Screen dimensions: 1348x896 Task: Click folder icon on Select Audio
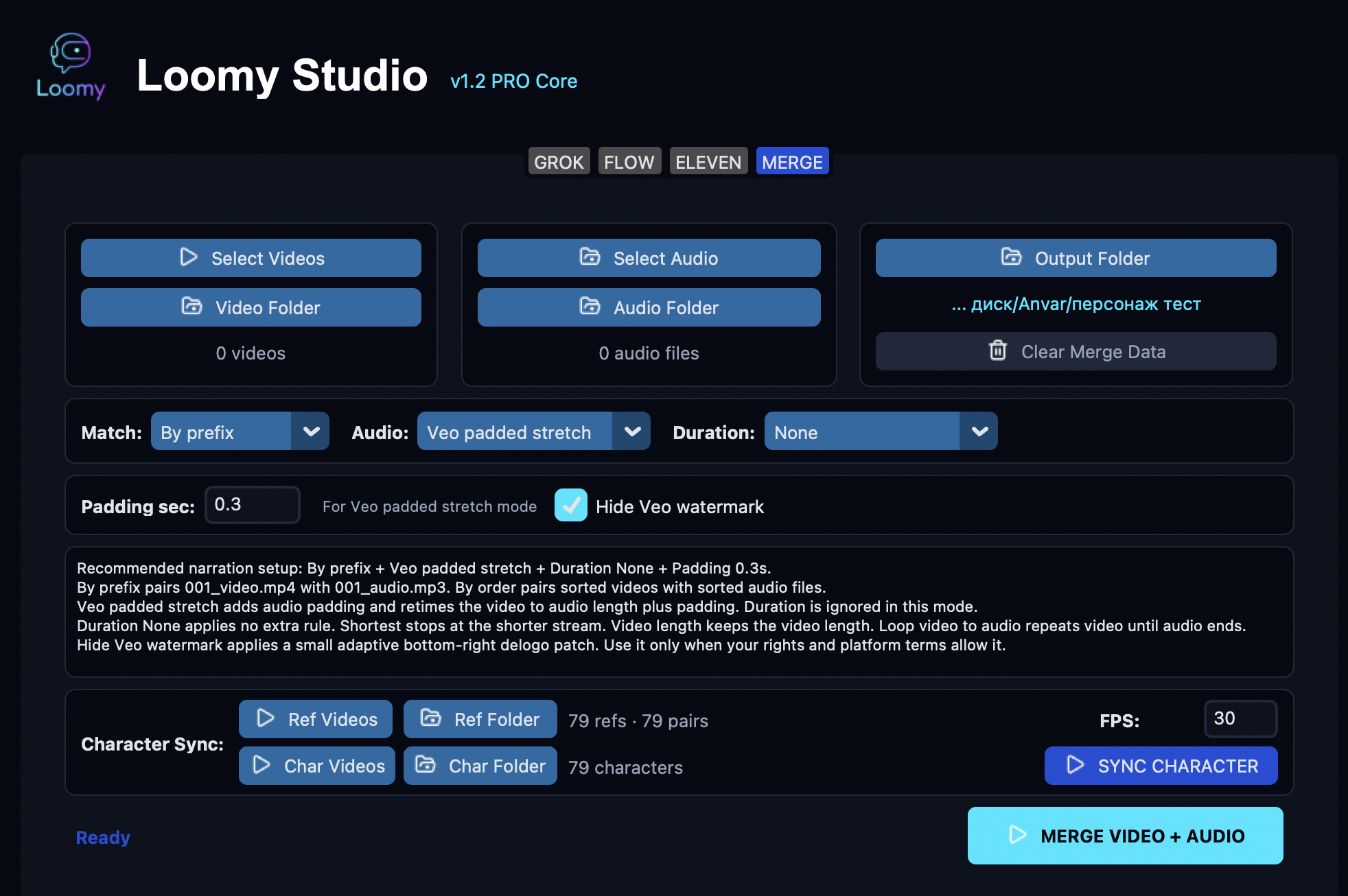coord(590,257)
